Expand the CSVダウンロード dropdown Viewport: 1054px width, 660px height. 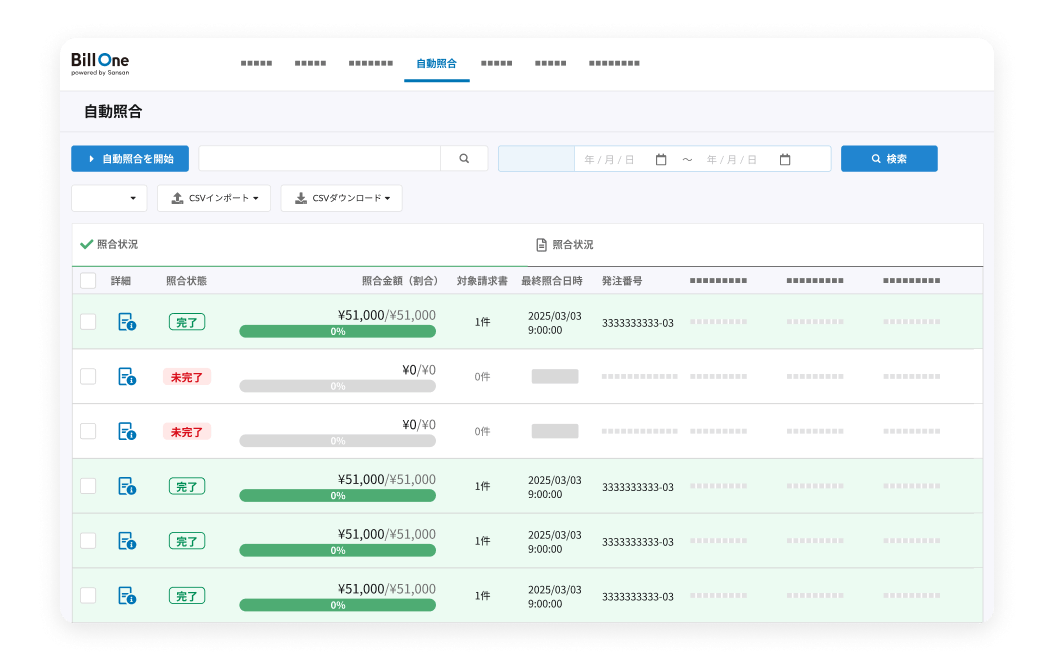(x=341, y=199)
